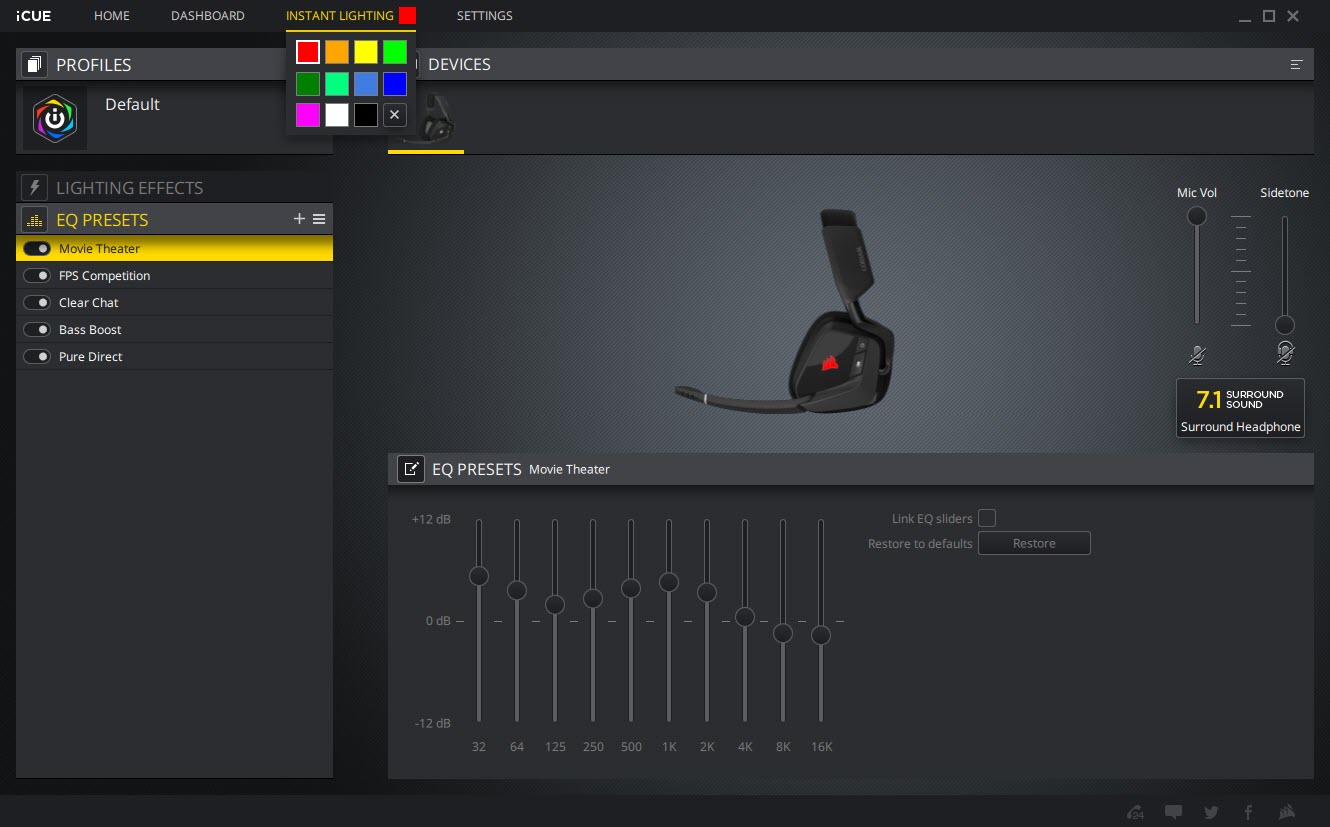The image size is (1330, 827).
Task: Check the Link EQ sliders checkbox
Action: click(987, 518)
